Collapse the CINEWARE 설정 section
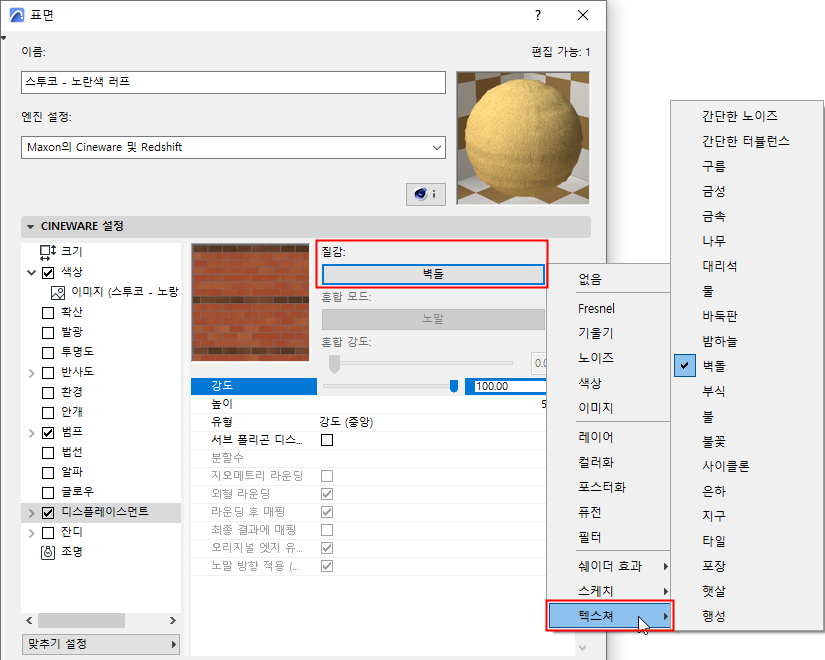This screenshot has height=660, width=825. coord(31,227)
